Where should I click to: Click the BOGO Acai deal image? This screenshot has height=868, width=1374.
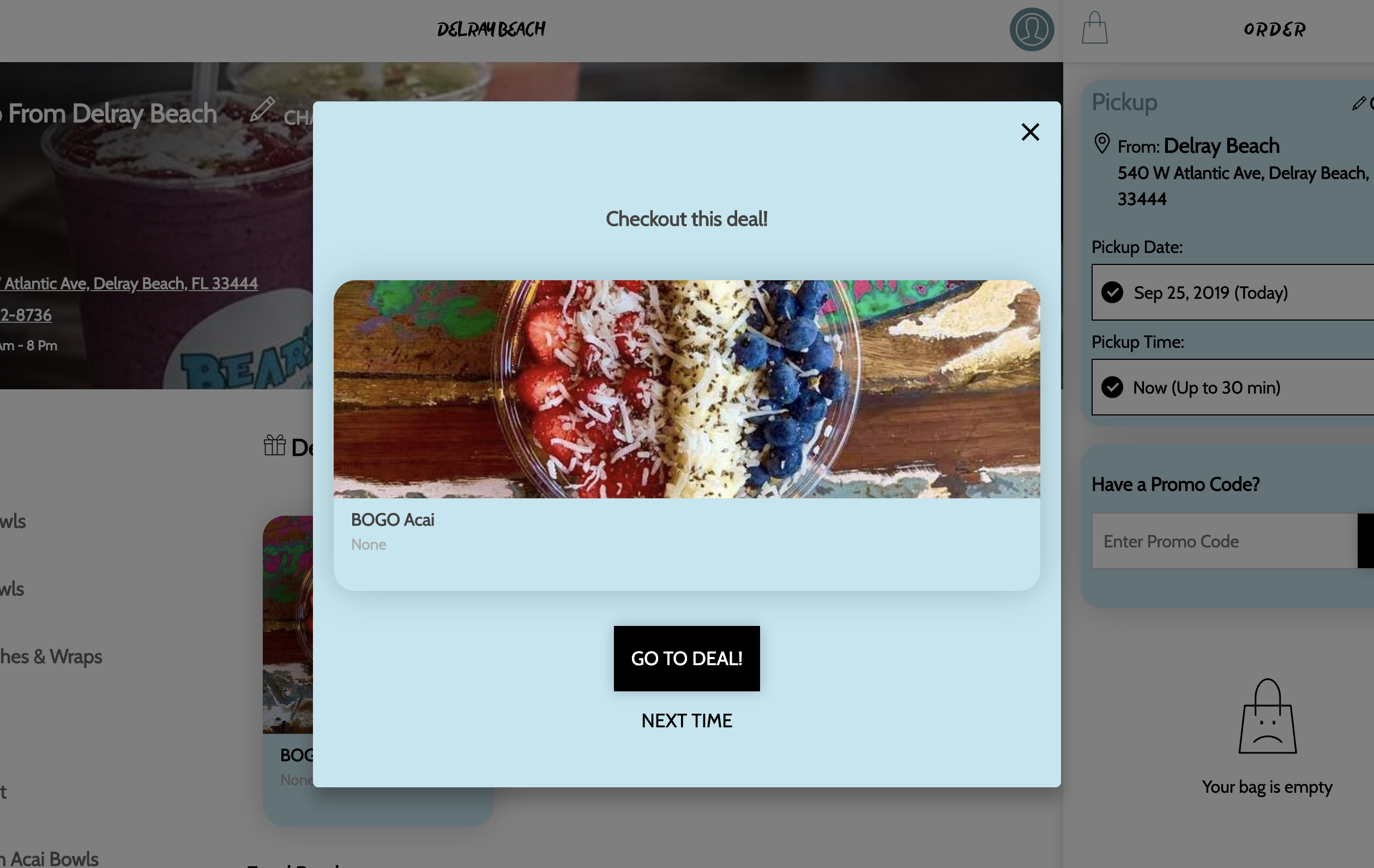pyautogui.click(x=686, y=389)
